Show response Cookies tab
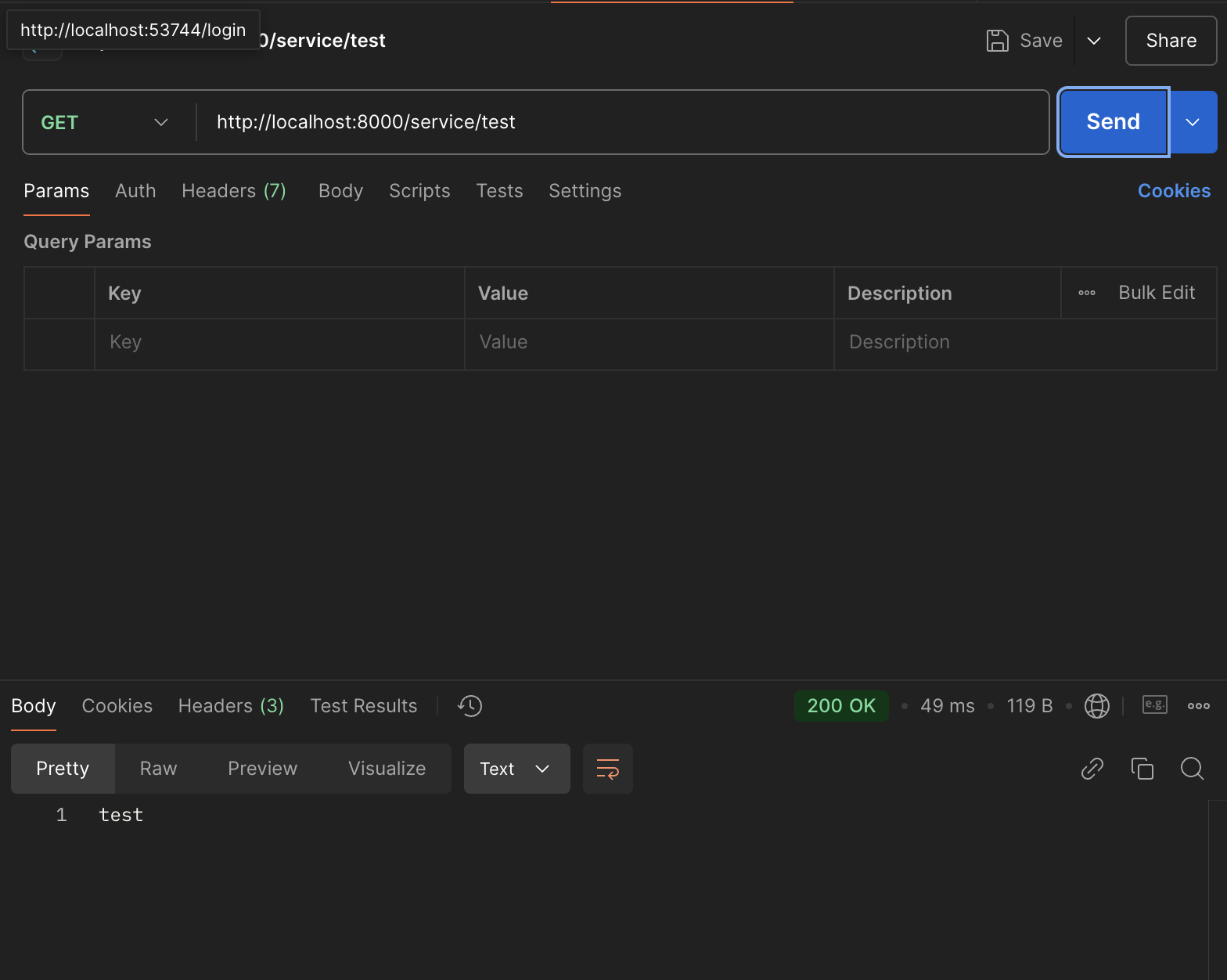This screenshot has width=1227, height=980. [x=117, y=706]
